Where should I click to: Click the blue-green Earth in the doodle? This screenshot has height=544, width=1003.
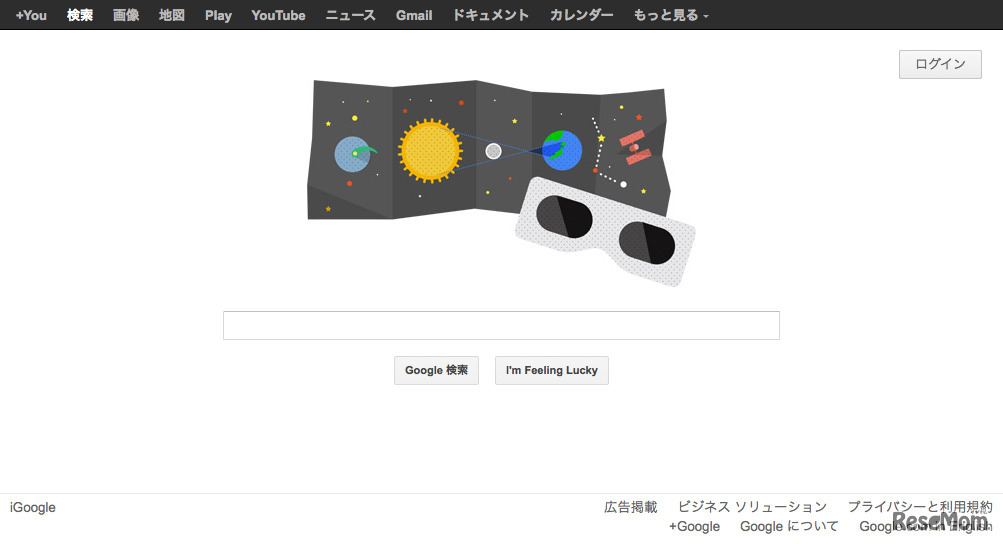(562, 150)
